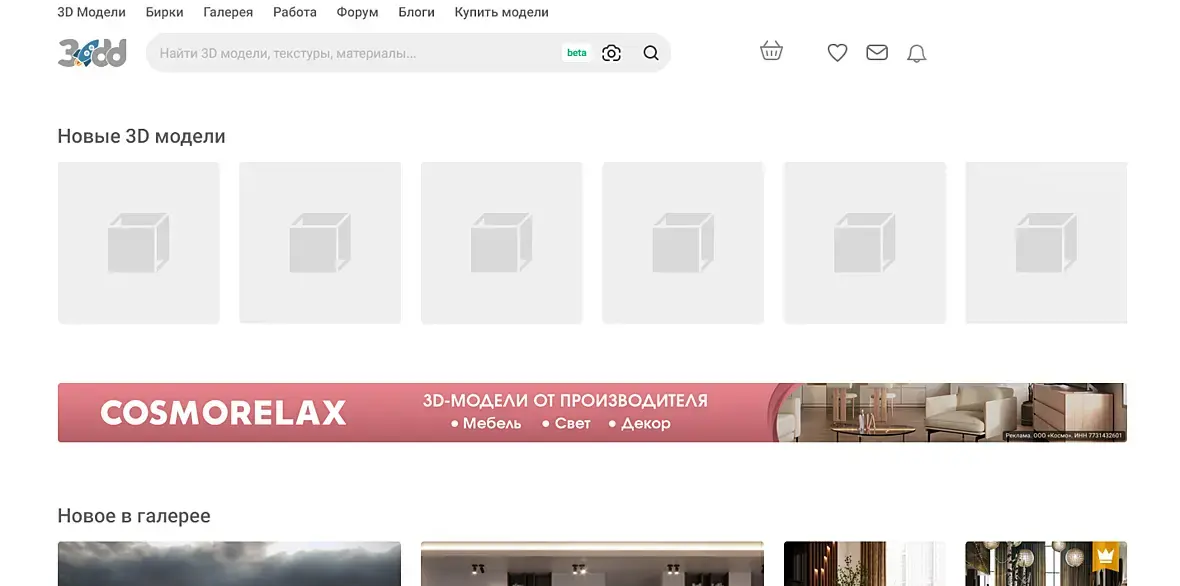The width and height of the screenshot is (1180, 586).
Task: Open the gallery image with ceiling spotlights
Action: pos(592,563)
